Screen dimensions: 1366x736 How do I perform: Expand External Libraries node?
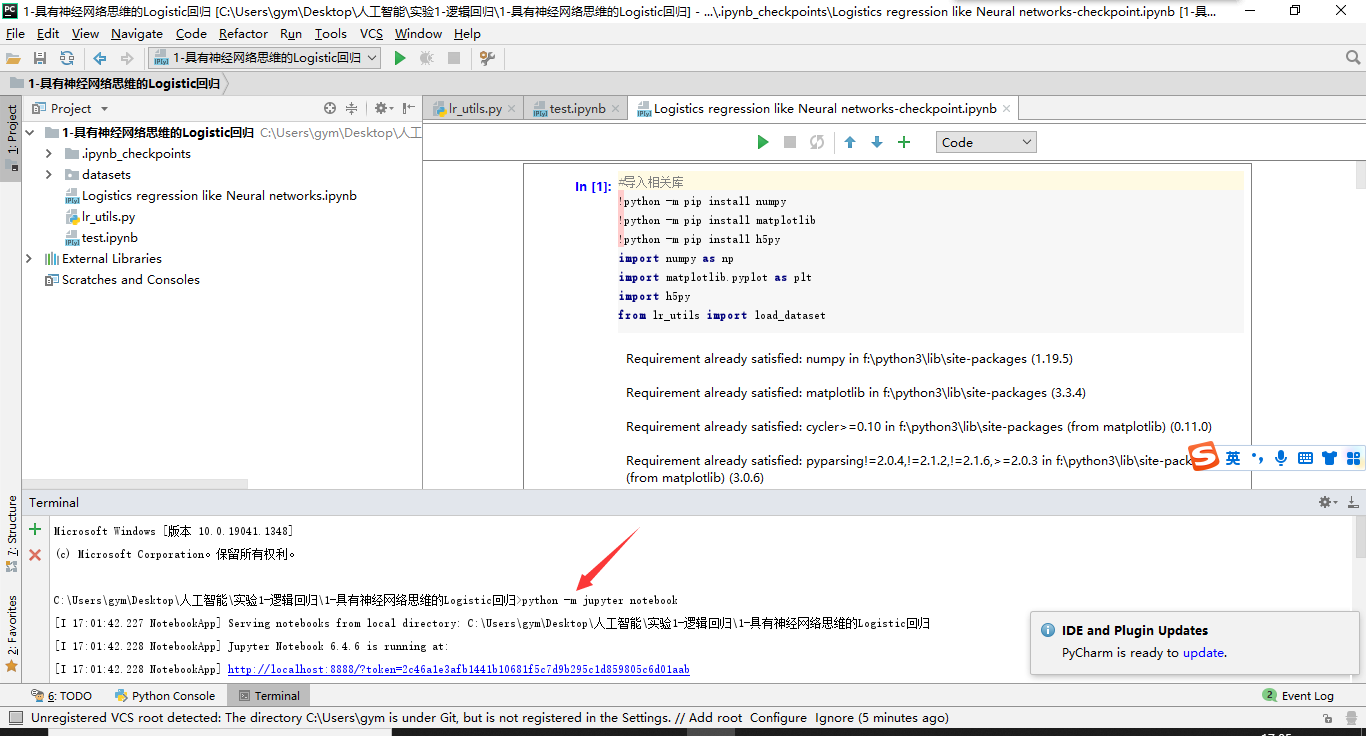[x=29, y=258]
